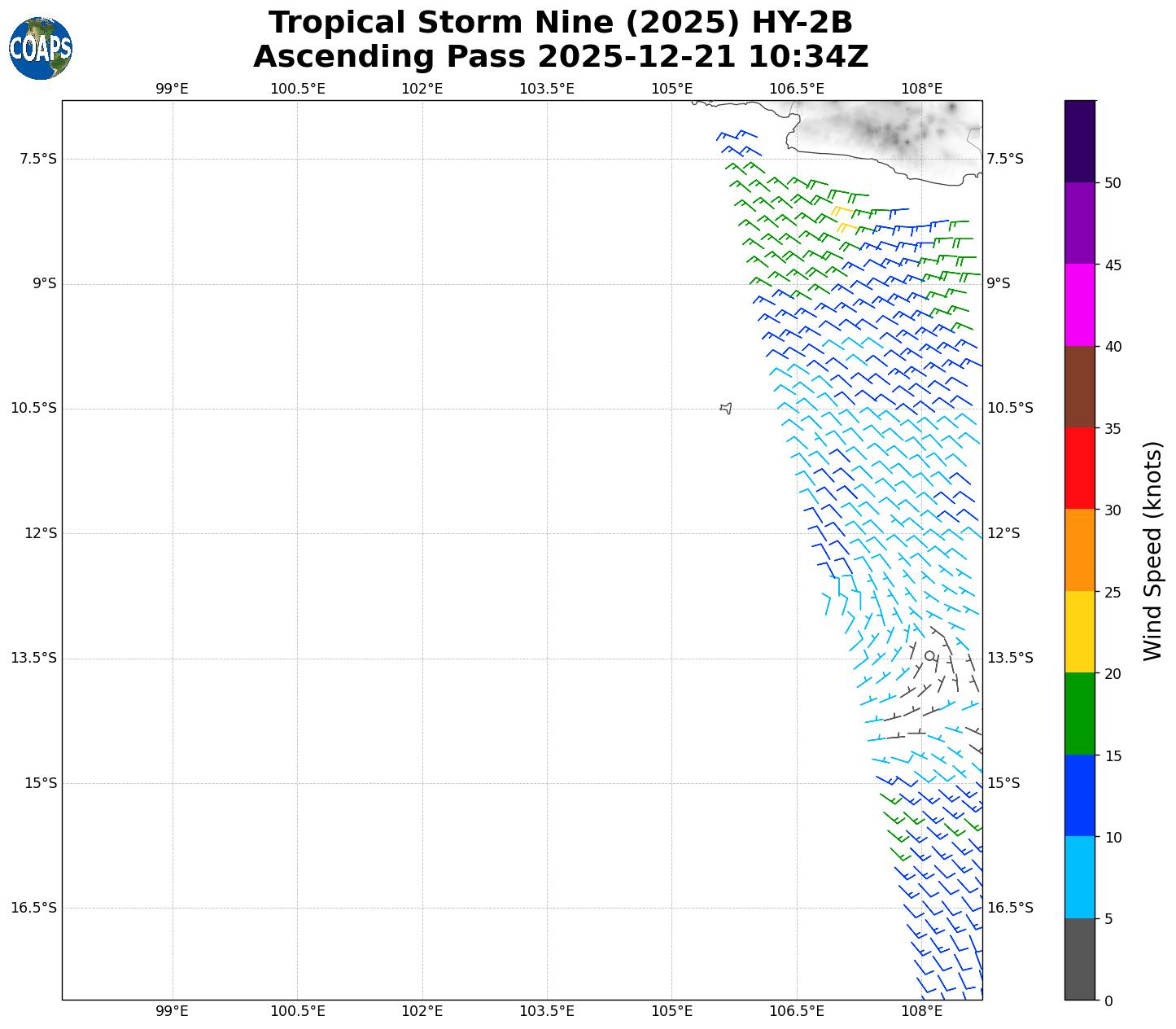The width and height of the screenshot is (1176, 1029).
Task: Click the yellow wind barbs cluster
Action: pos(843,219)
